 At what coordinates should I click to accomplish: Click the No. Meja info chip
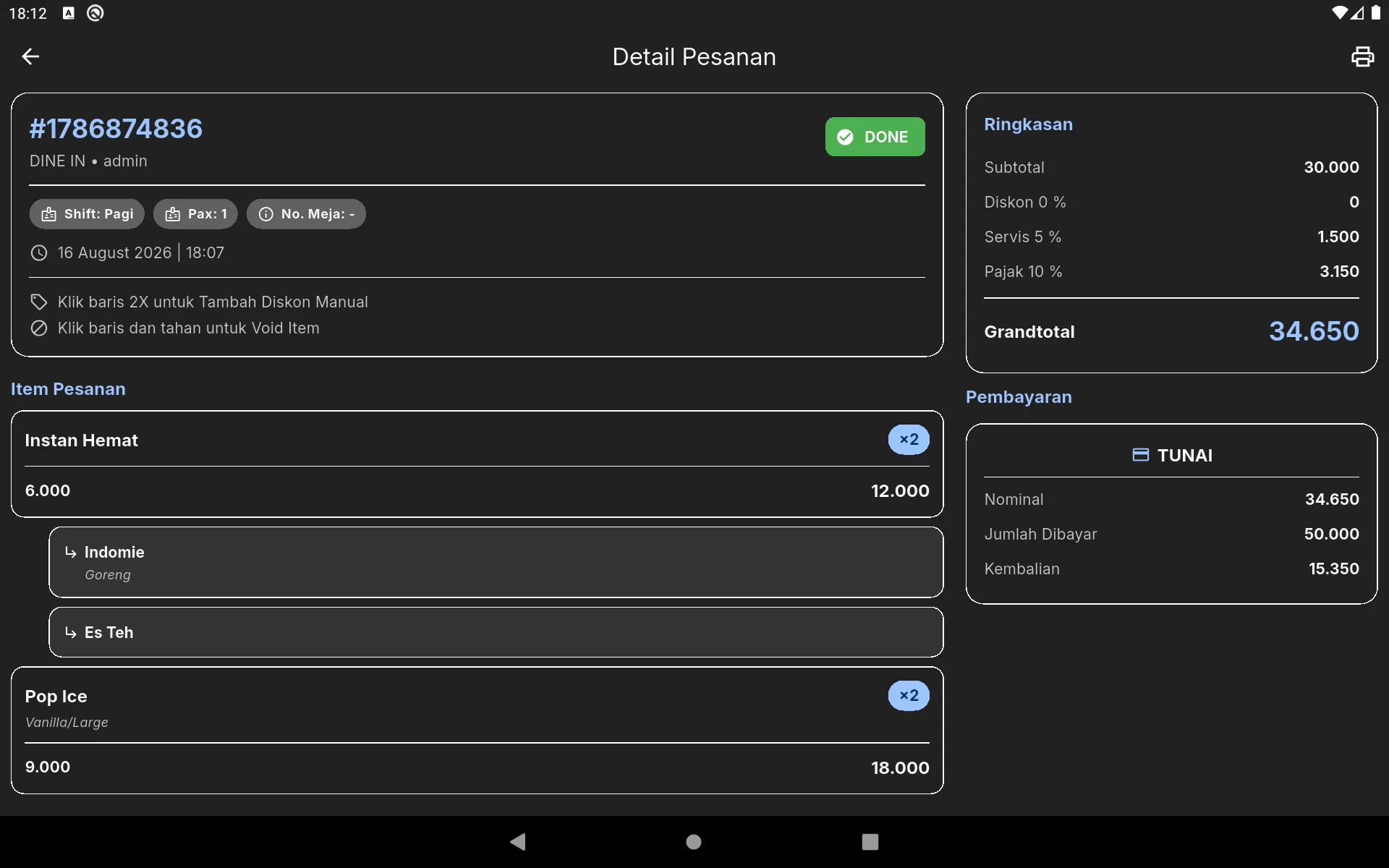coord(306,214)
